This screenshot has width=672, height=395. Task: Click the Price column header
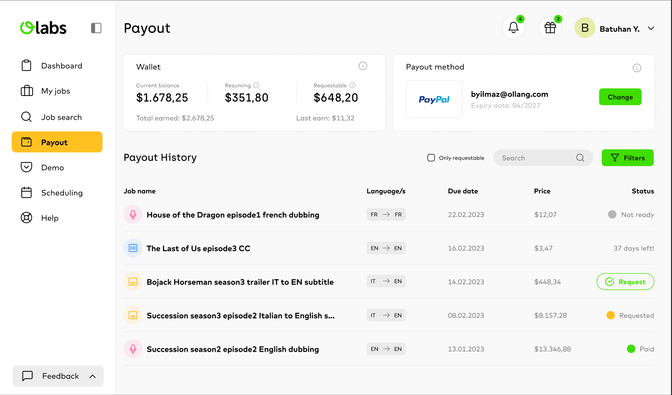pyautogui.click(x=542, y=191)
